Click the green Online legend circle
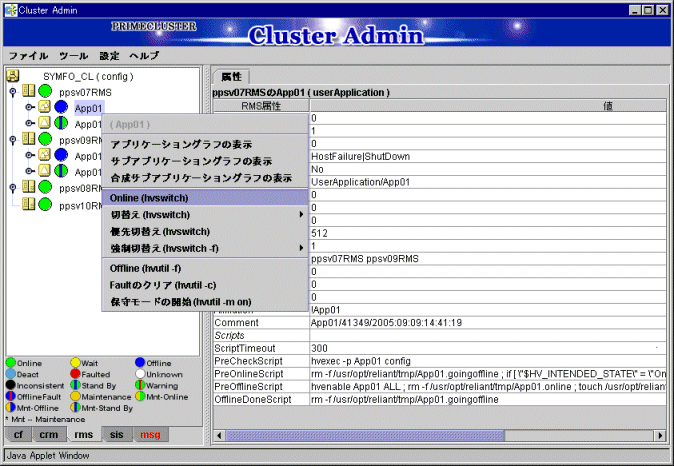The image size is (674, 466). pos(11,362)
